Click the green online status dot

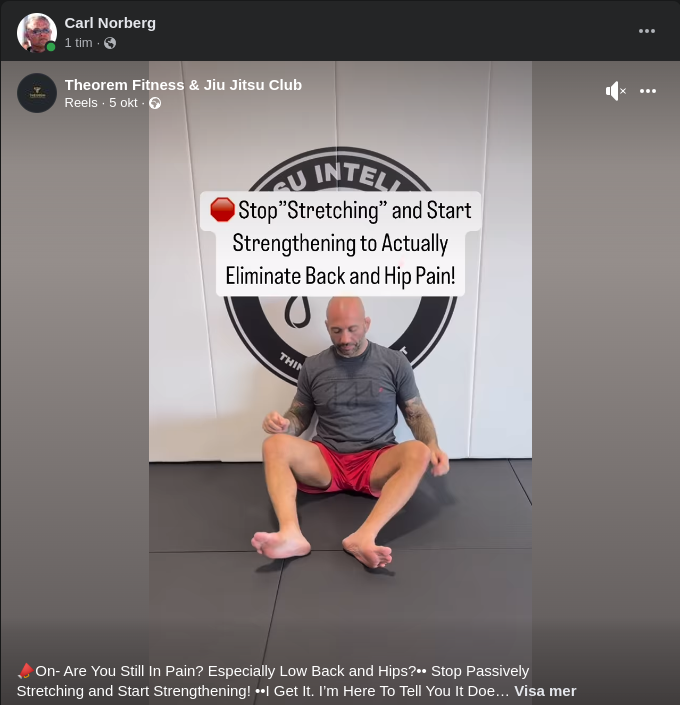pos(51,47)
